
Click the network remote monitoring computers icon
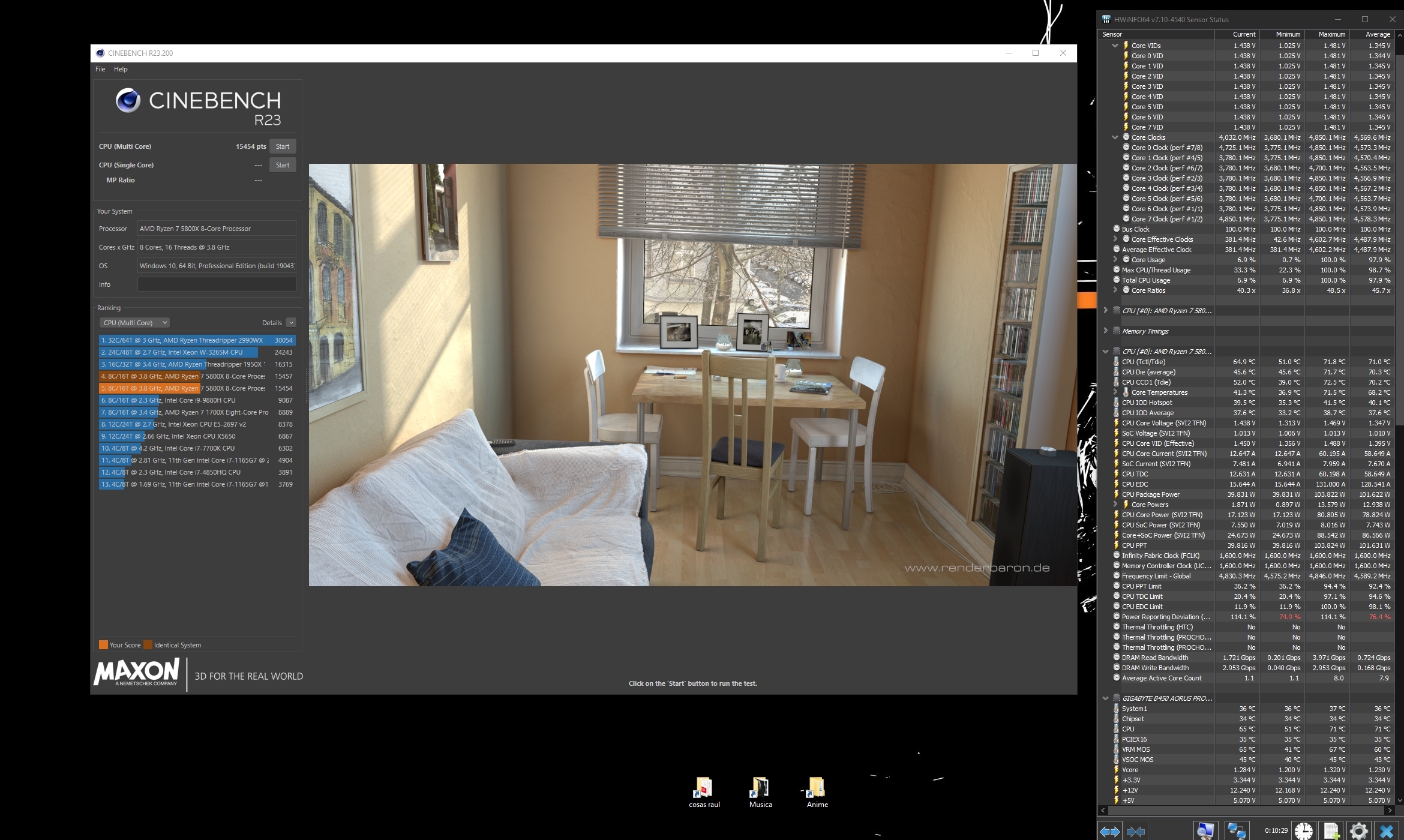click(1237, 831)
